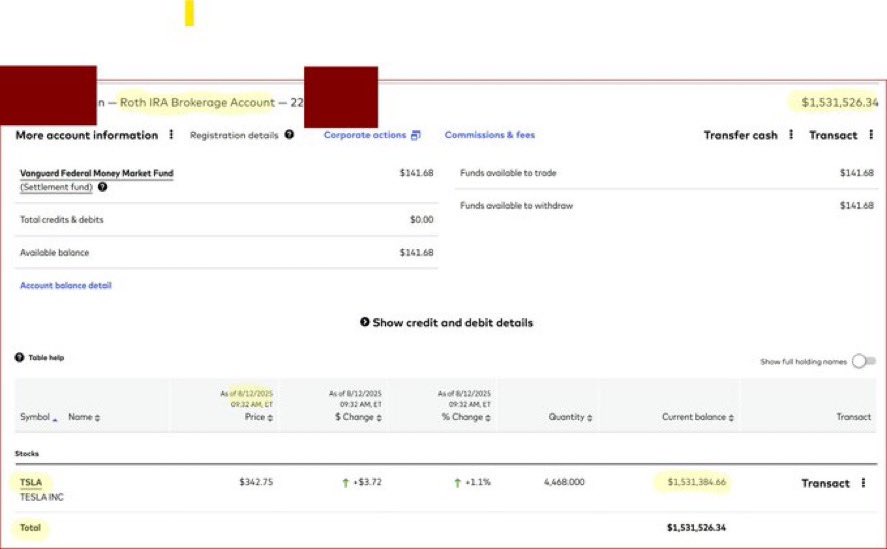Click the Registration details help question-mark icon
Viewport: 887px width, 549px height.
point(289,135)
